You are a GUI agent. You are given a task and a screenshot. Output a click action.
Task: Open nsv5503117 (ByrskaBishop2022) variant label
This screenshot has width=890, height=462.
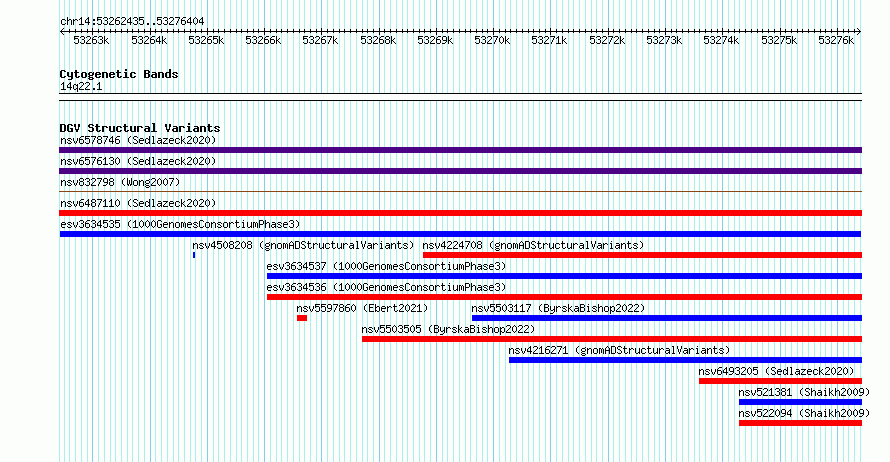pos(558,308)
